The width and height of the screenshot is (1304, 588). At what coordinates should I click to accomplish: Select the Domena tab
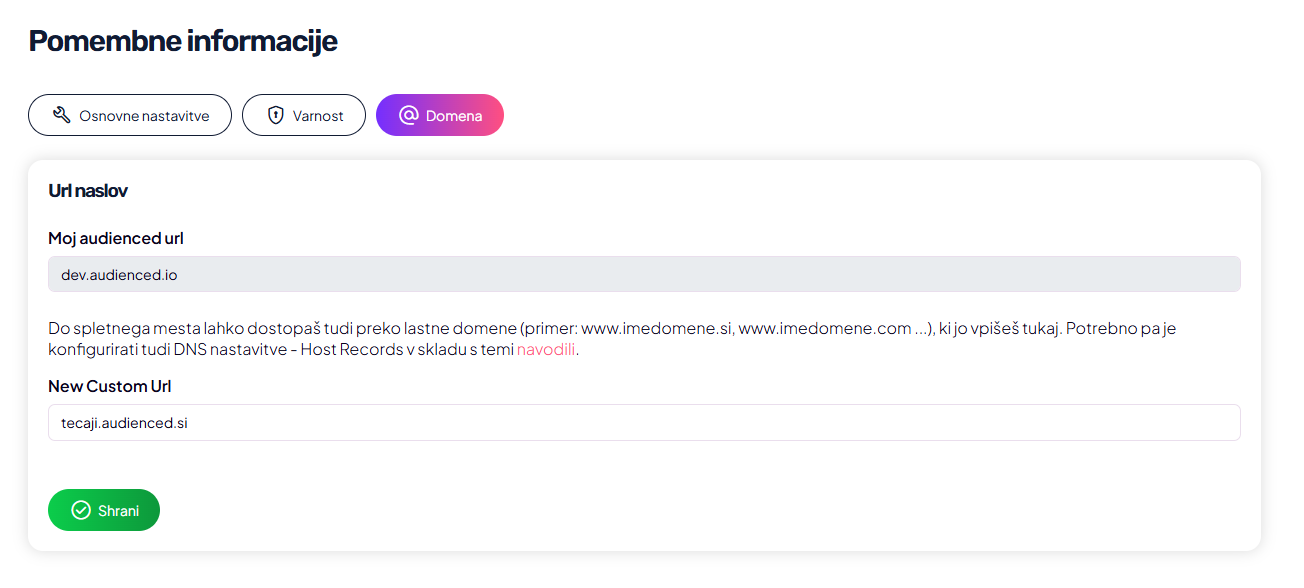tap(440, 116)
